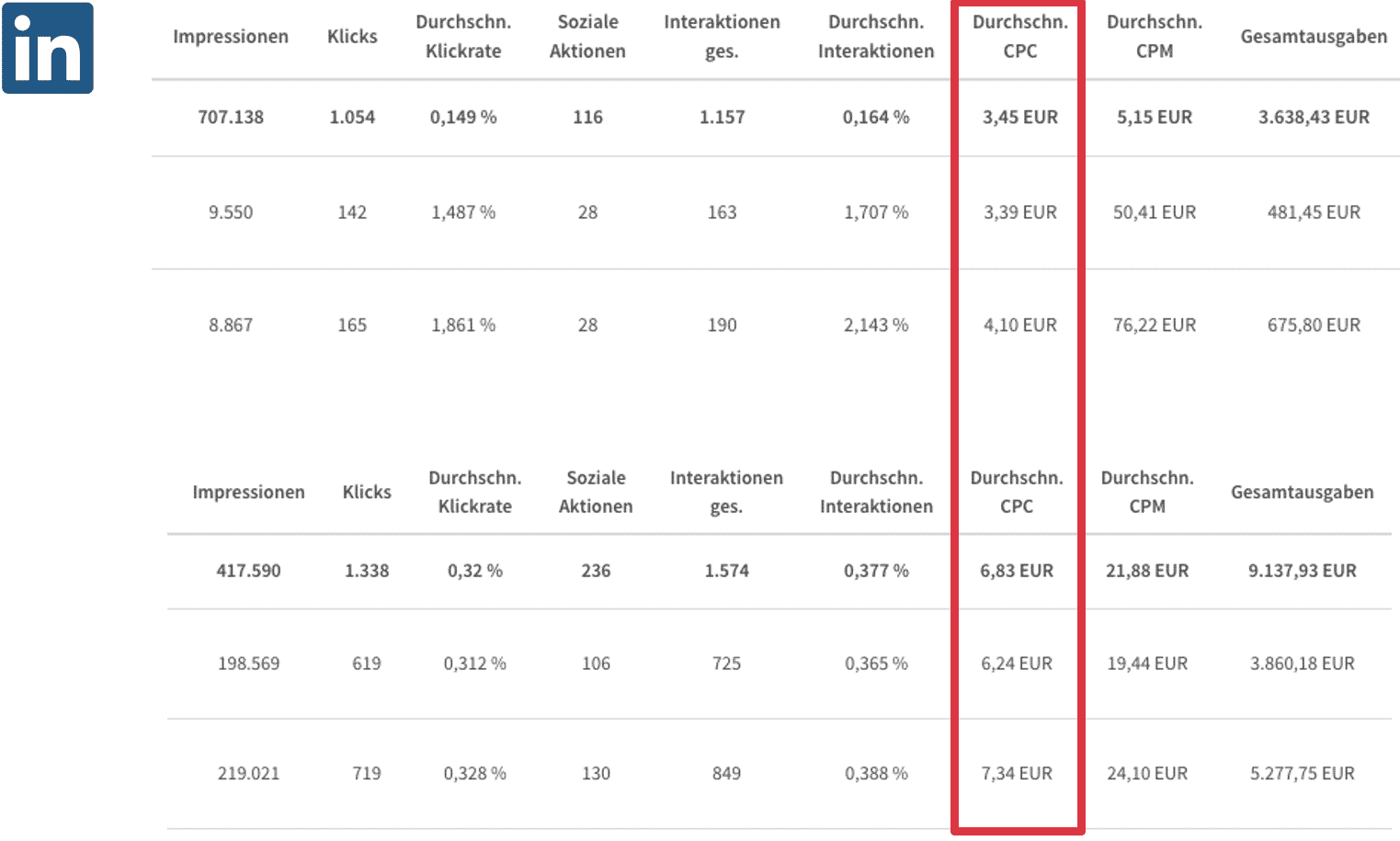Click the 707.138 impressions cell
Image resolution: width=1400 pixels, height=841 pixels.
(231, 117)
